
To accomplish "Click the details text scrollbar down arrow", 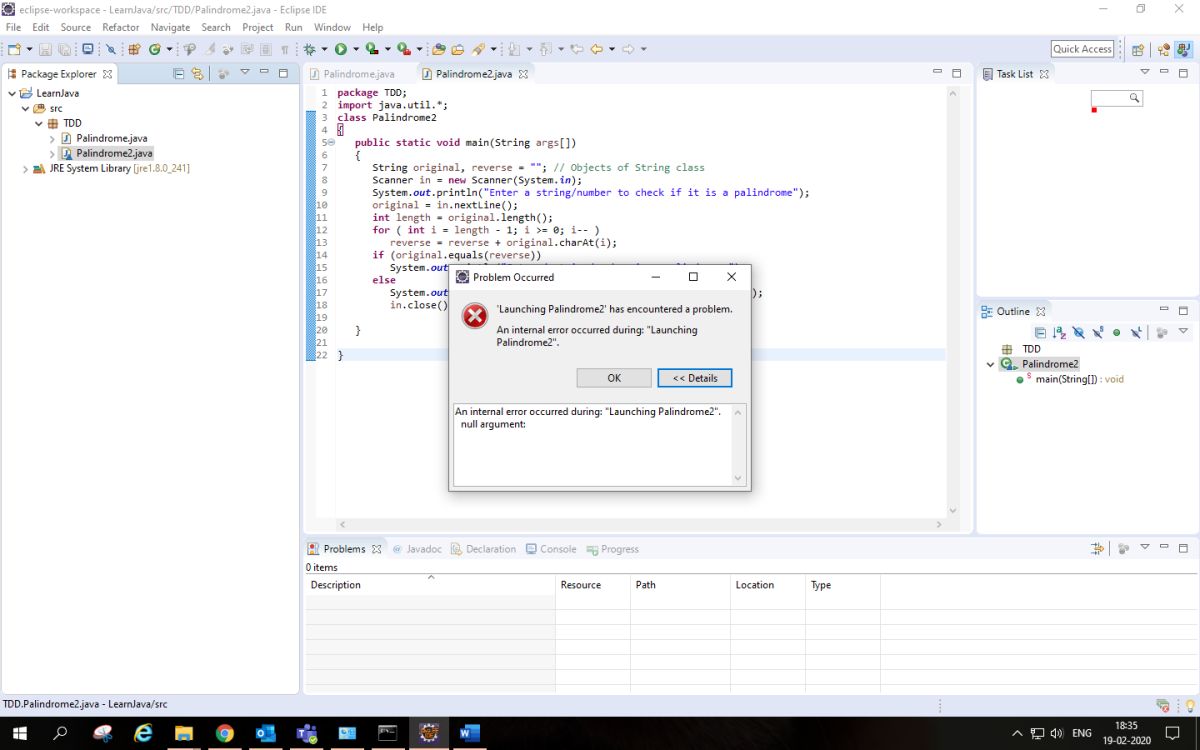I will pyautogui.click(x=739, y=479).
